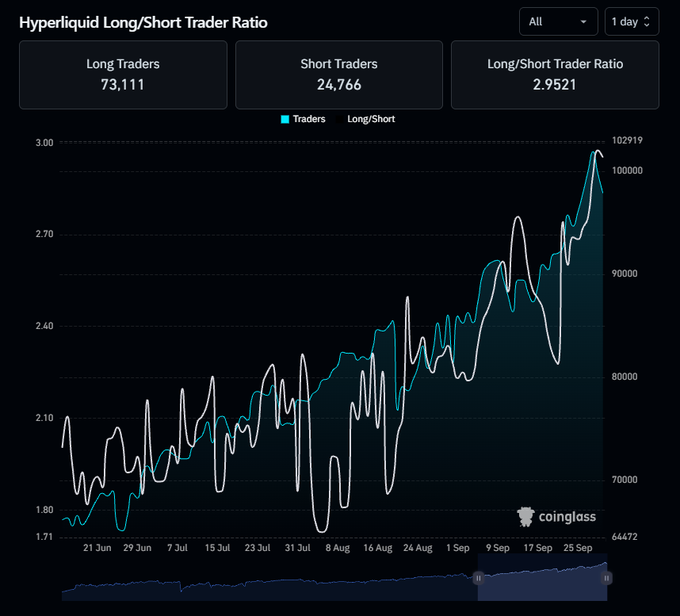Toggle the Long/Short legend series
This screenshot has height=616, width=680.
[366, 119]
